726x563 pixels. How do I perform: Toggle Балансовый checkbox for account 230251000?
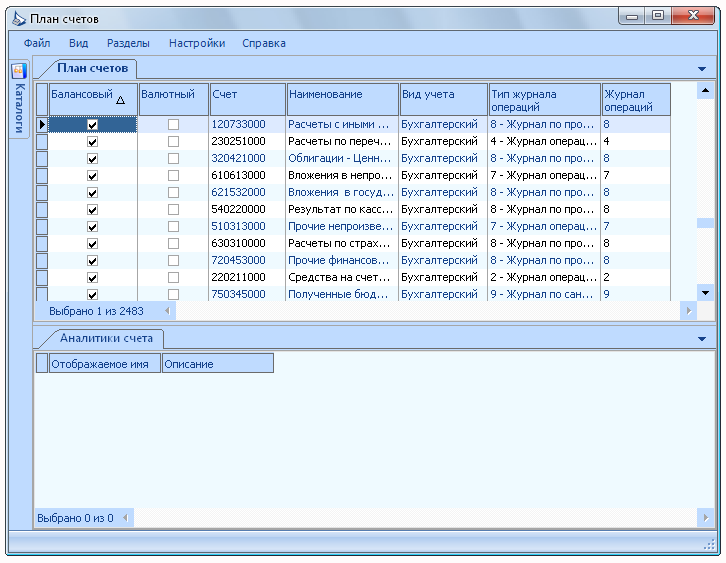click(93, 142)
